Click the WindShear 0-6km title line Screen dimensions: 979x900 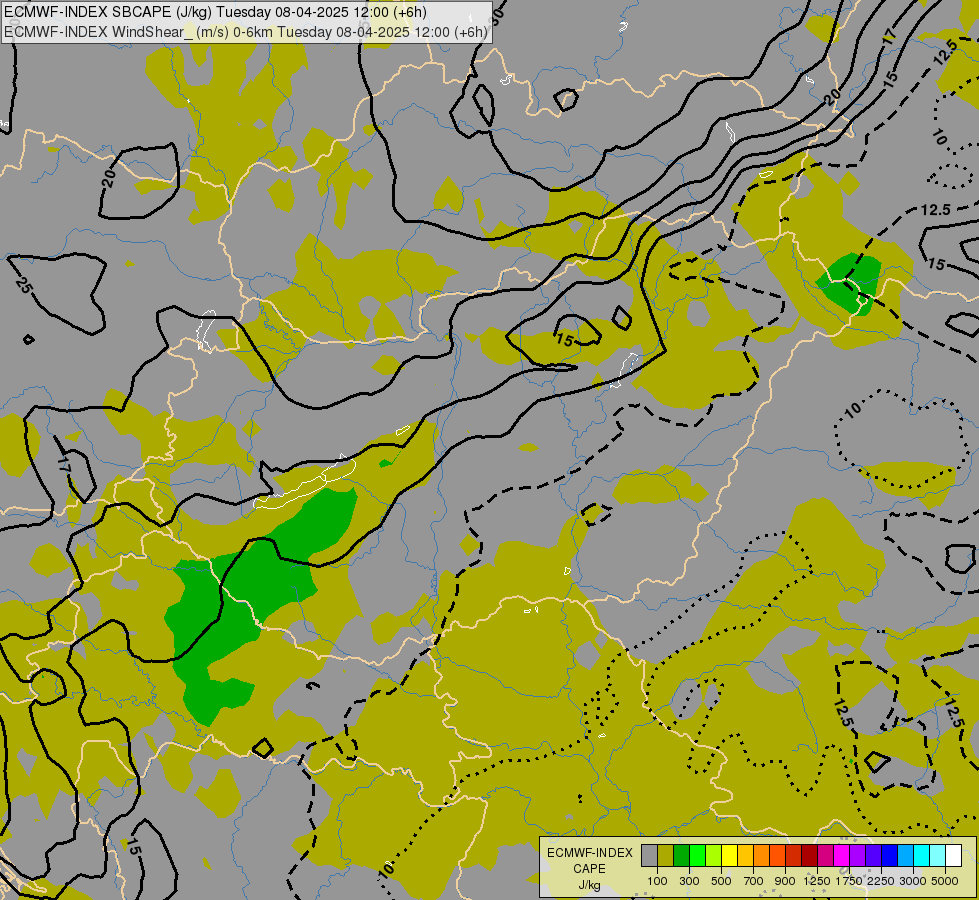[x=245, y=32]
